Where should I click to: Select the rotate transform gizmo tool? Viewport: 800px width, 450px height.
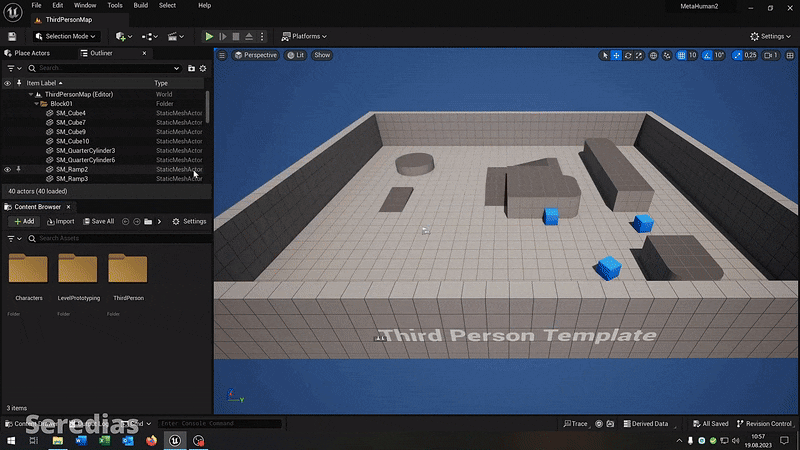pyautogui.click(x=628, y=55)
